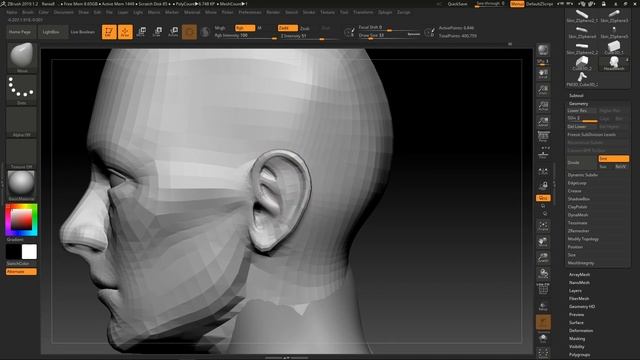
Task: Click the Zoom3D icon in right shelf
Action: tap(543, 258)
